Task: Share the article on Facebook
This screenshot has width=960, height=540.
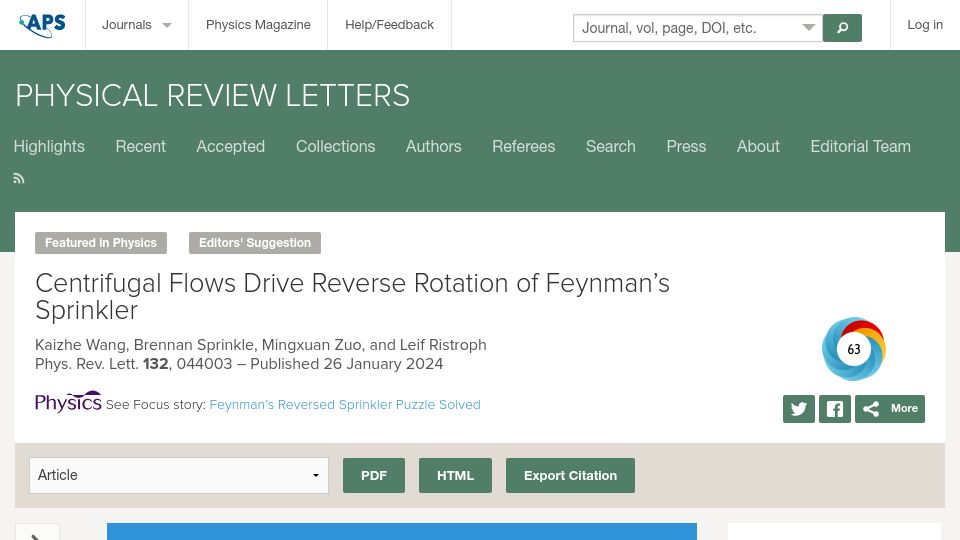Action: tap(834, 409)
